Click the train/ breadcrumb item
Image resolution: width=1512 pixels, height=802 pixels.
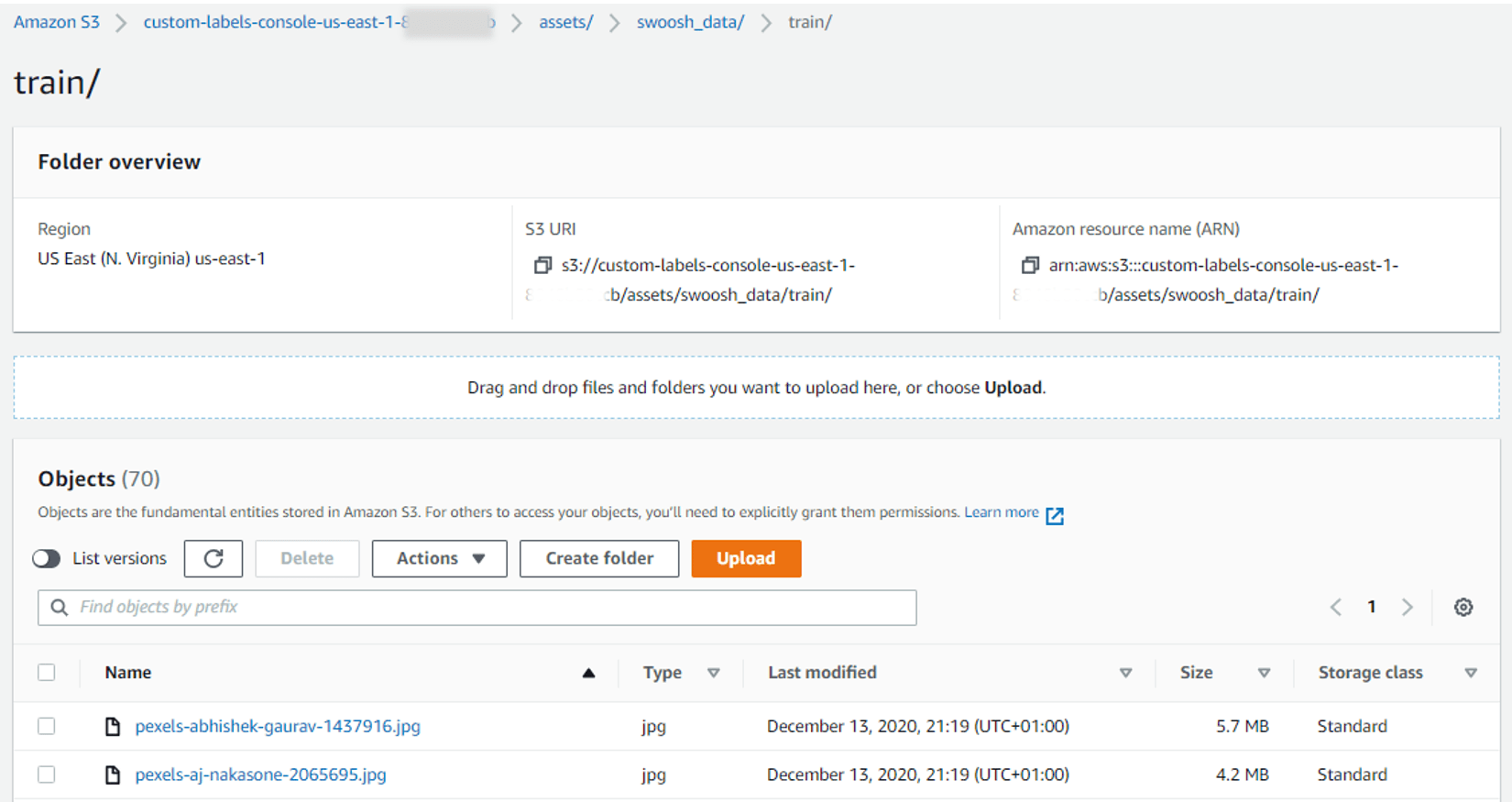(x=810, y=22)
